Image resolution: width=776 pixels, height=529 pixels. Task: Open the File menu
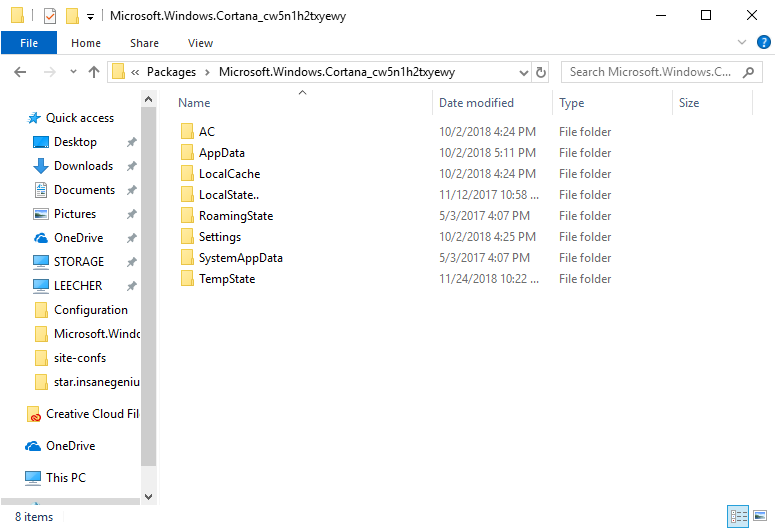(x=29, y=43)
